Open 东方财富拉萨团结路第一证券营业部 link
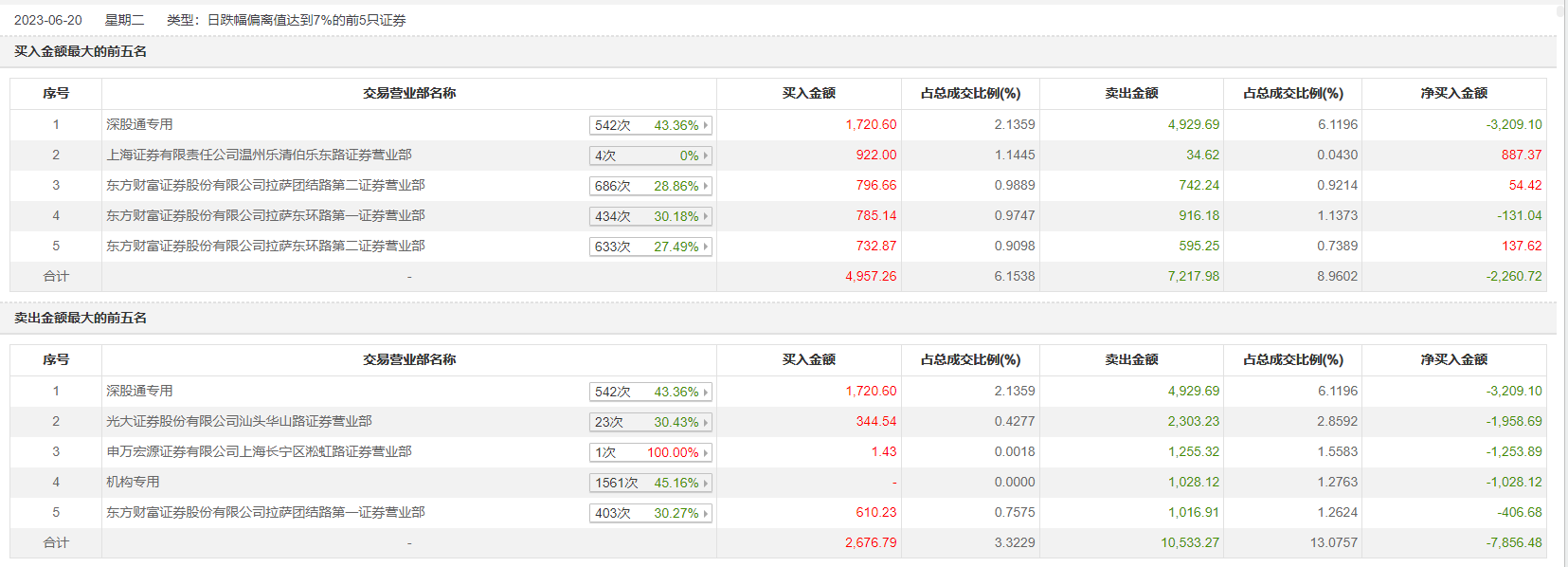The image size is (1568, 567). click(265, 512)
